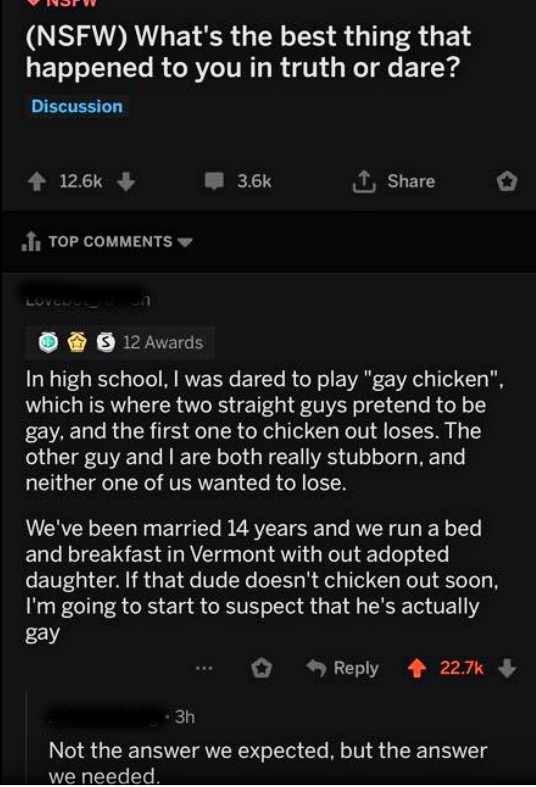Reply to the gay chicken comment
The width and height of the screenshot is (536, 787).
point(342,668)
